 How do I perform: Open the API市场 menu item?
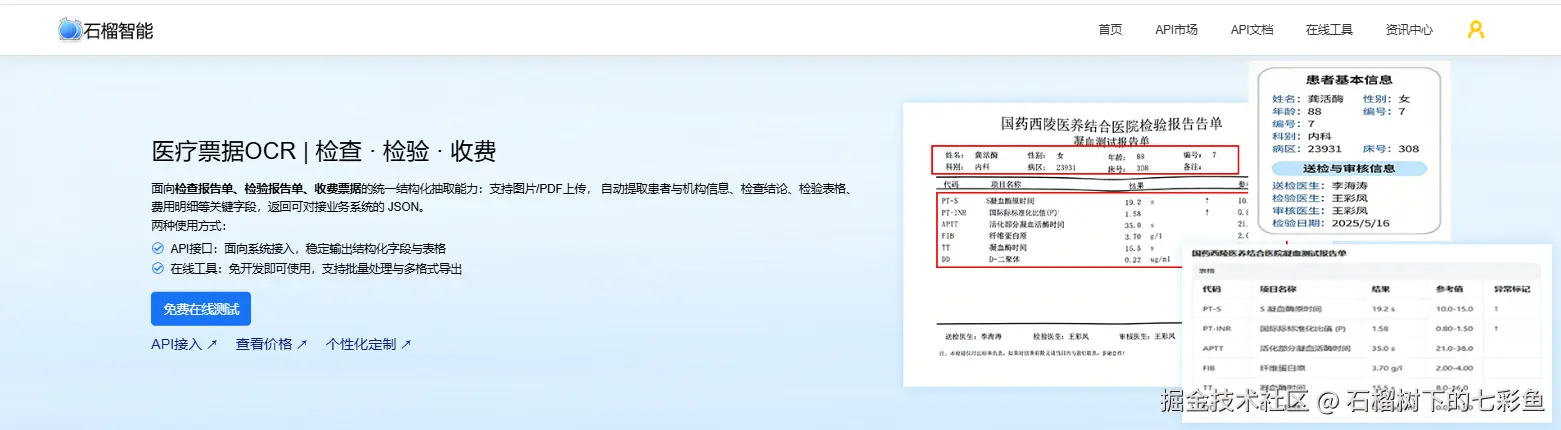pos(1176,30)
